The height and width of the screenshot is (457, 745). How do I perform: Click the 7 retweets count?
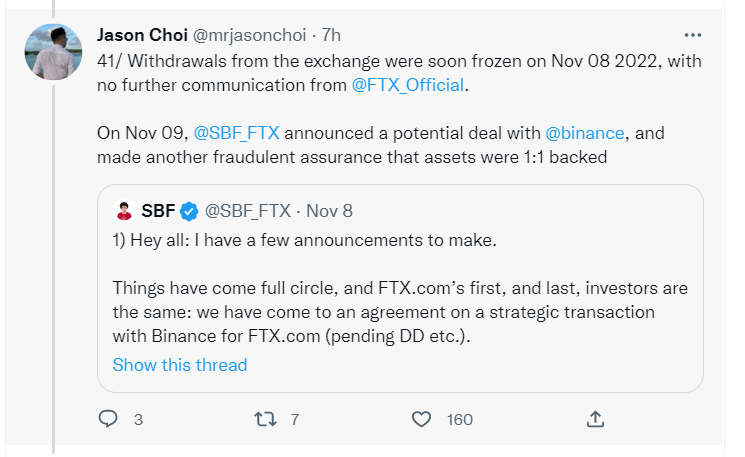[x=294, y=420]
